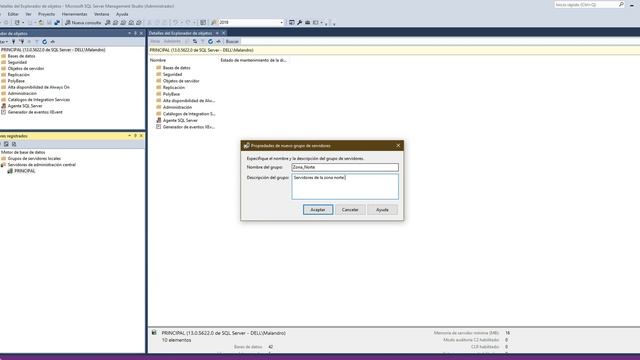Select PRINCIPAL under central management servers

pyautogui.click(x=25, y=171)
